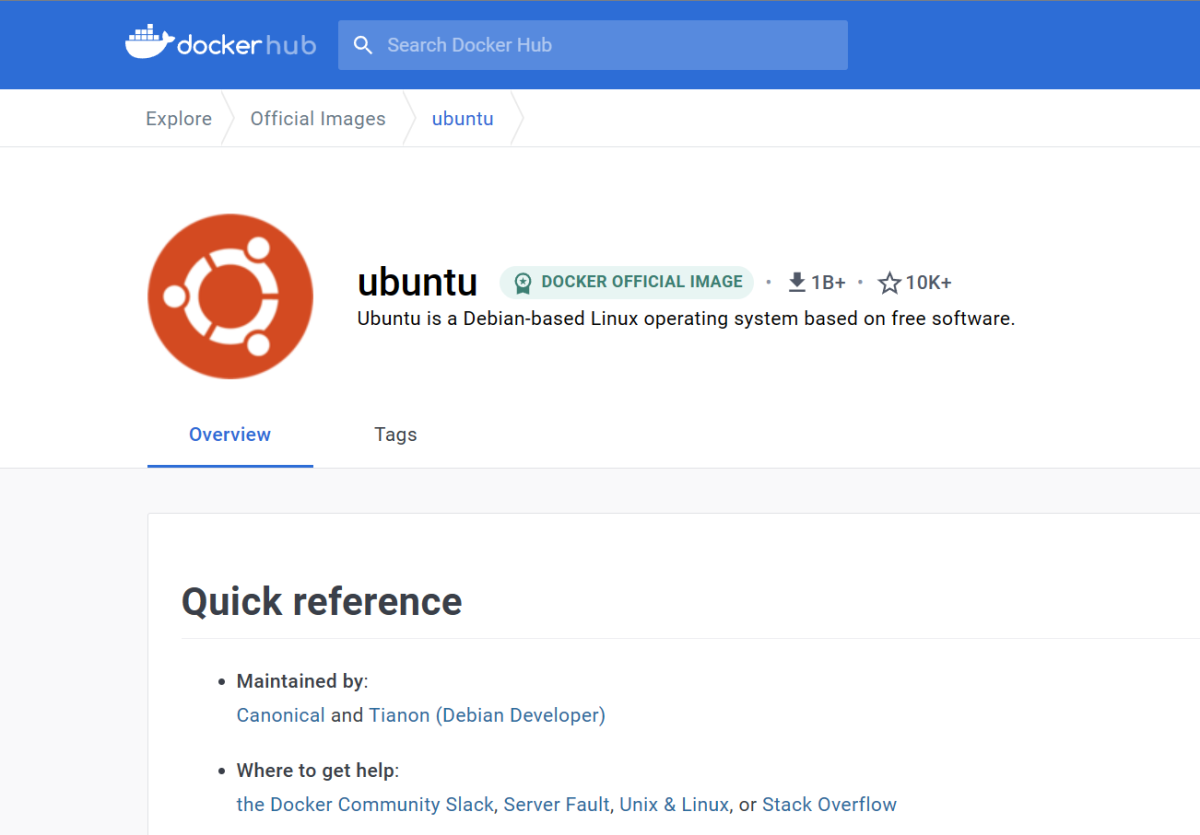Image resolution: width=1200 pixels, height=835 pixels.
Task: Click the 'Maintained by' label
Action: click(x=300, y=681)
